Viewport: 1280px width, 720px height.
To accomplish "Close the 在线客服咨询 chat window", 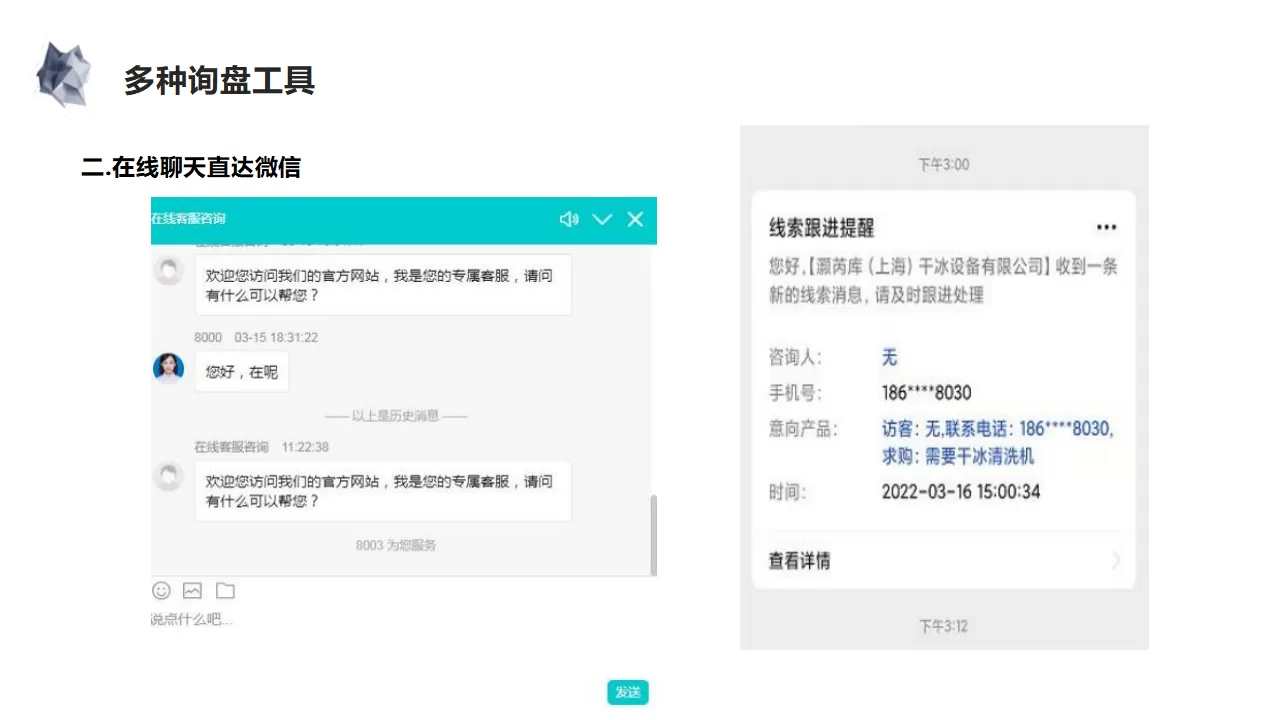I will point(635,219).
